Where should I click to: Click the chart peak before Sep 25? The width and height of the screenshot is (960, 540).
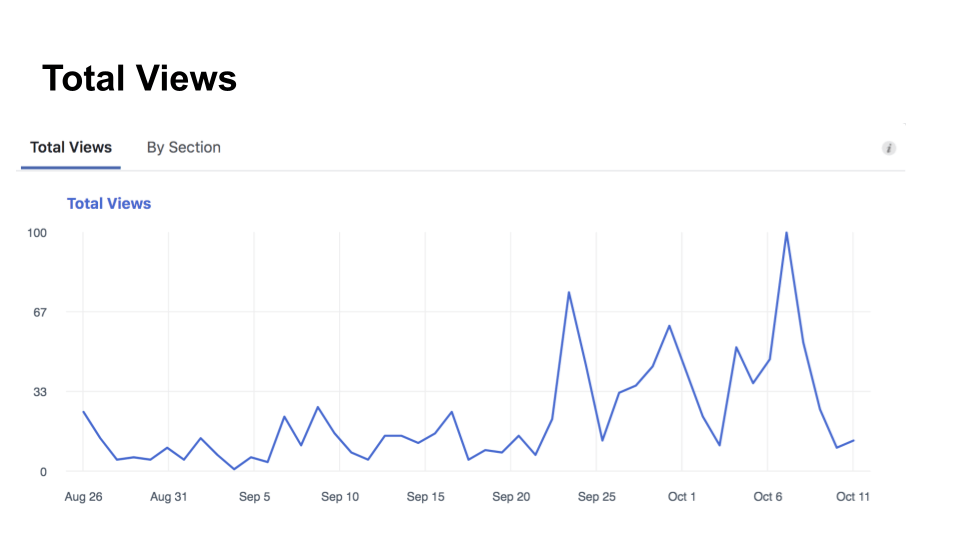pos(569,292)
